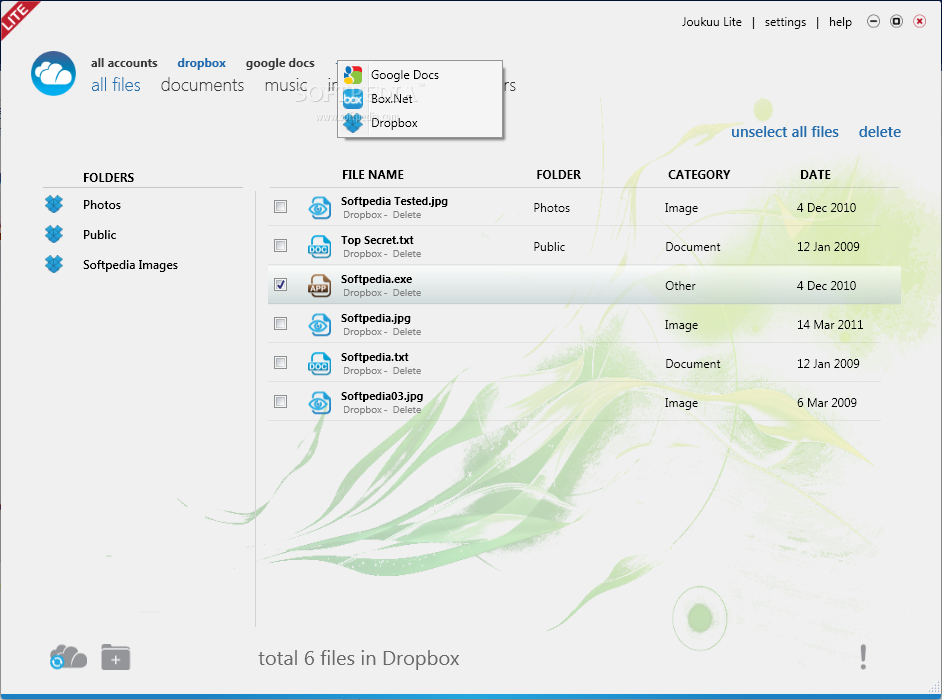Select the Softpedia Tested.jpg file name
Screen dimensions: 942x700
coord(394,201)
